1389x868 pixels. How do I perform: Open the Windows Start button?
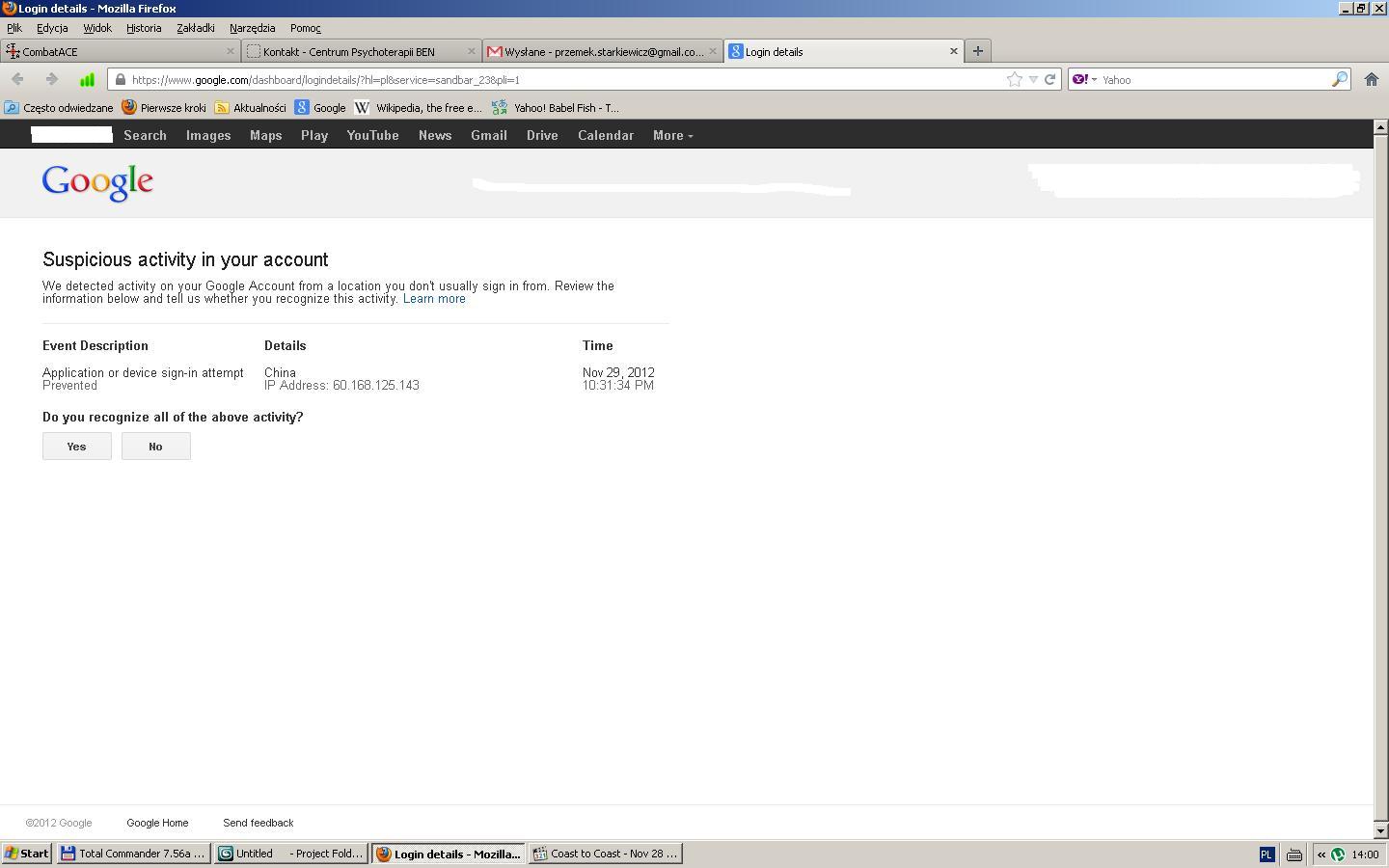click(x=26, y=854)
